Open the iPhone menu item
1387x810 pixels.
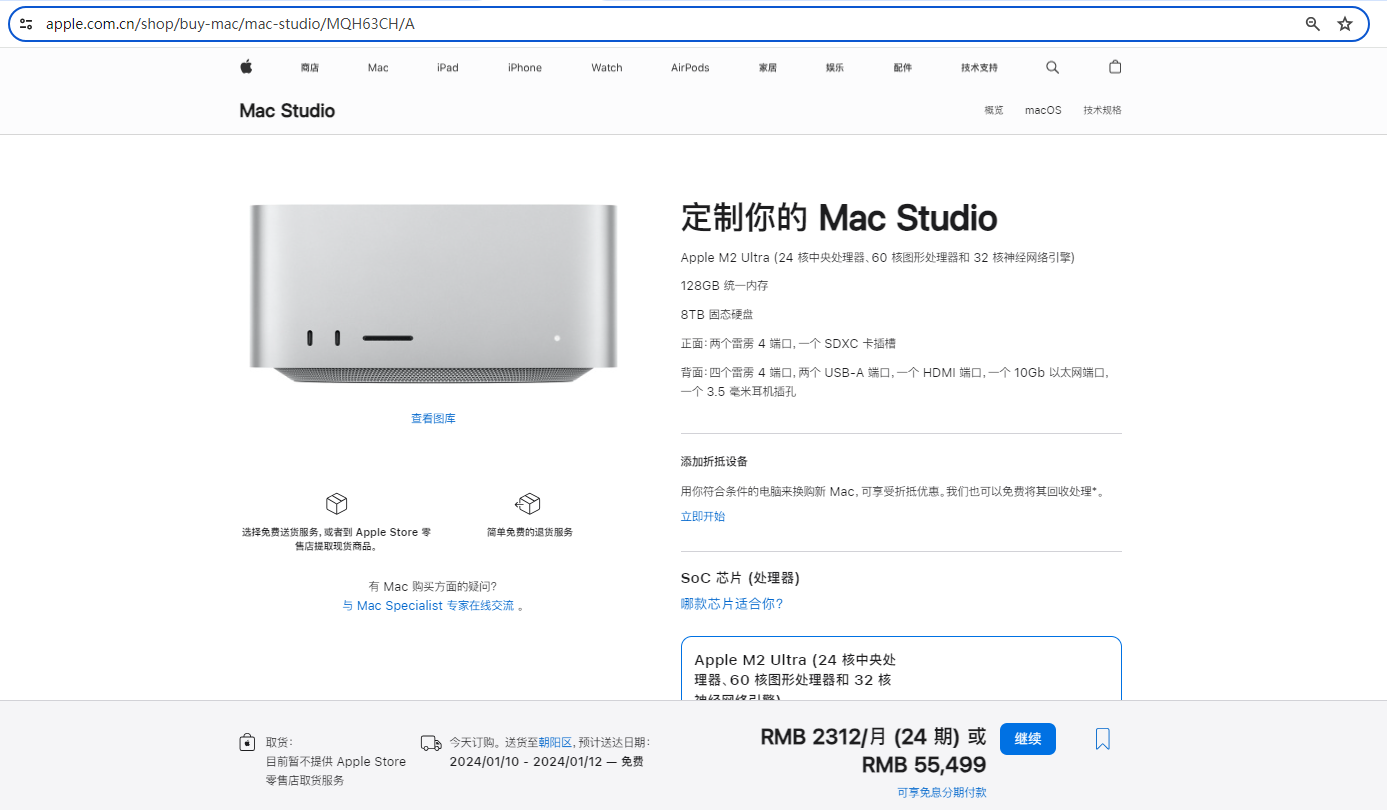click(525, 68)
